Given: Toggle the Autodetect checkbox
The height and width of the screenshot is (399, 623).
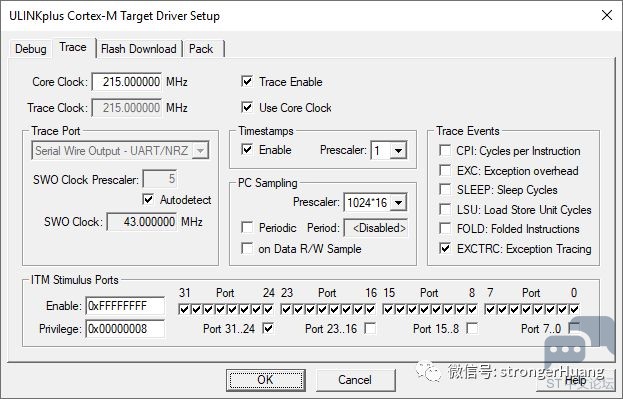Looking at the screenshot, I should tap(148, 199).
